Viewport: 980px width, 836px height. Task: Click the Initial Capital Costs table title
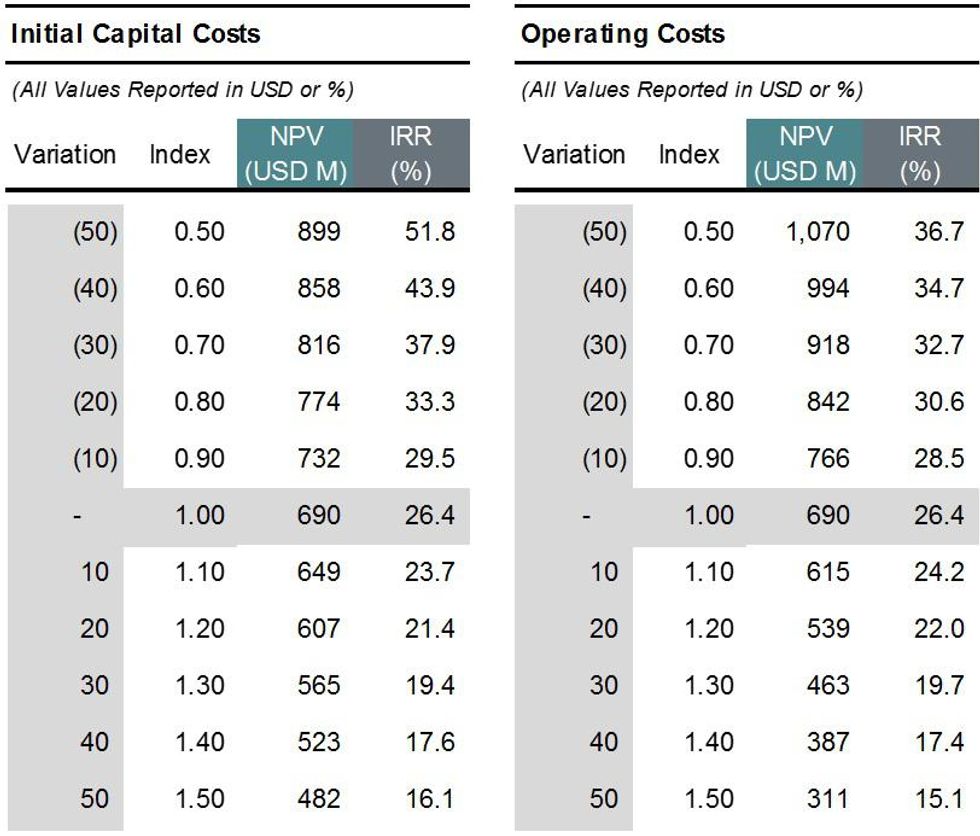pos(135,34)
